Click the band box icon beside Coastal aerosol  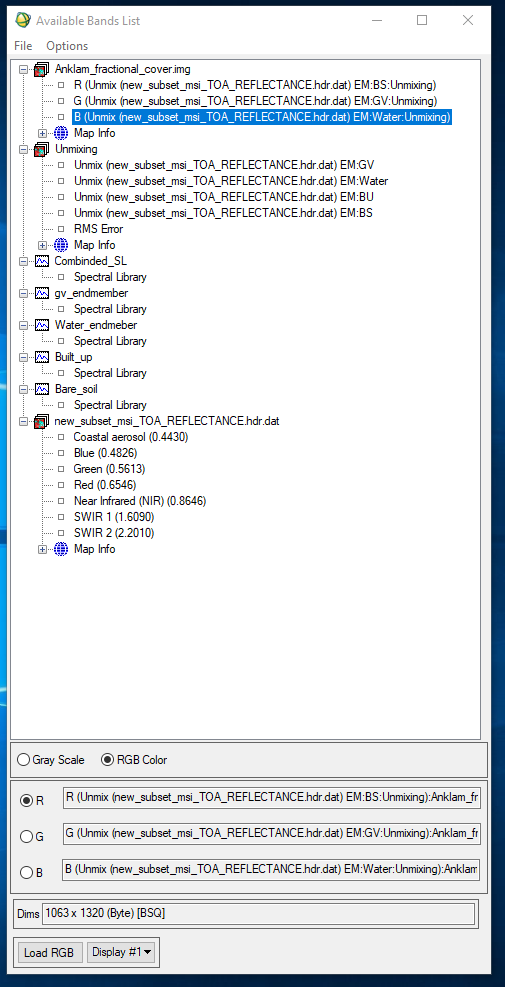pyautogui.click(x=61, y=437)
